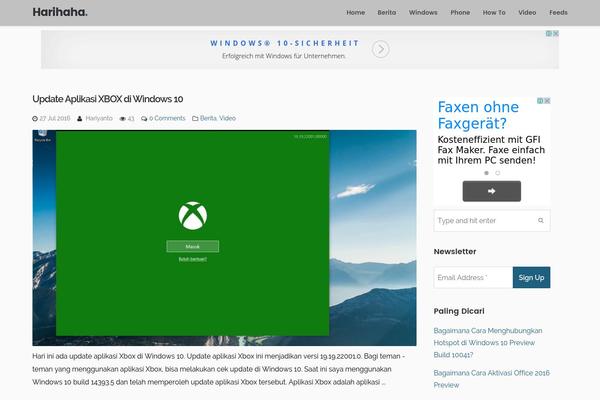Close the top banner ad

(x=556, y=34)
